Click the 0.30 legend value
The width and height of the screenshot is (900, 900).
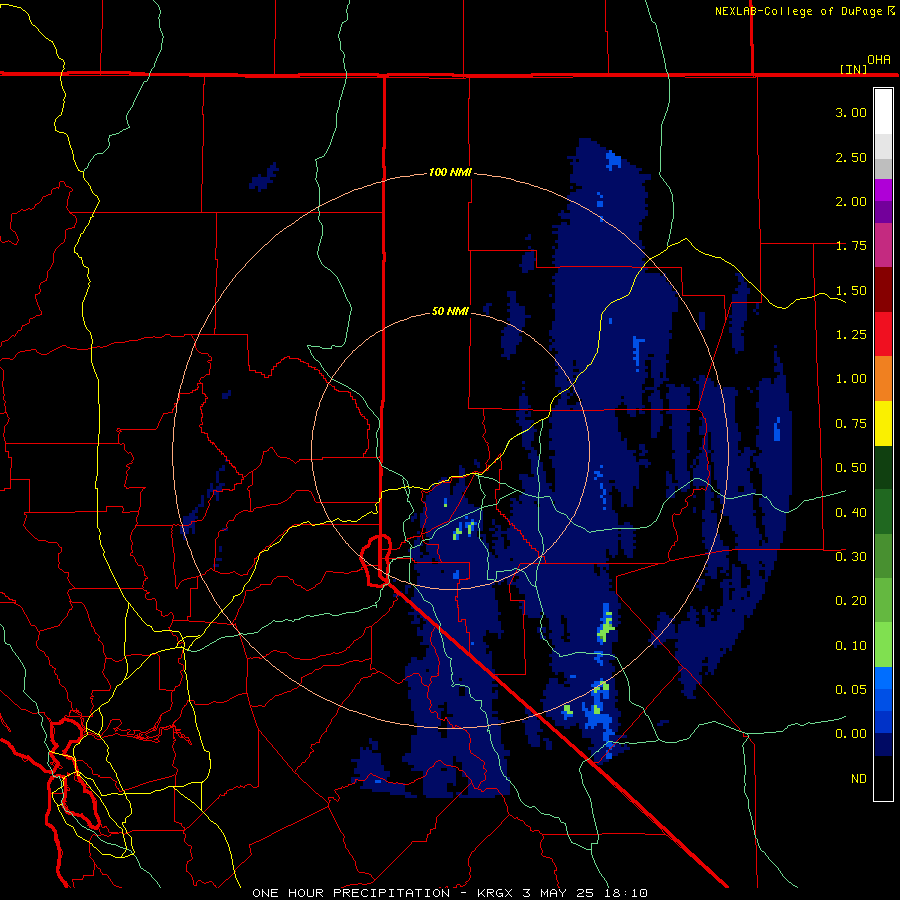coord(851,557)
